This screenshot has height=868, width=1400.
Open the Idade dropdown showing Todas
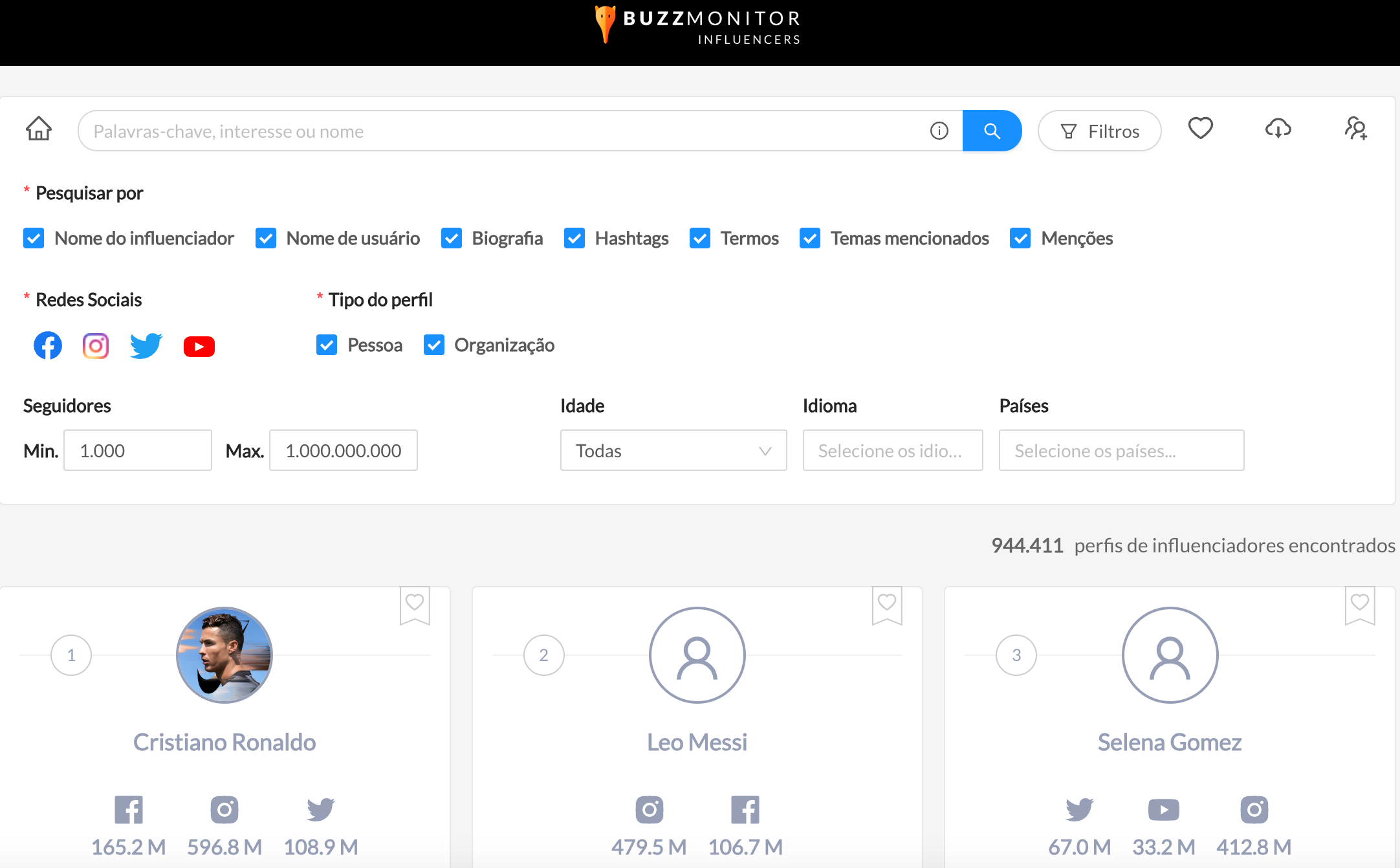(673, 450)
